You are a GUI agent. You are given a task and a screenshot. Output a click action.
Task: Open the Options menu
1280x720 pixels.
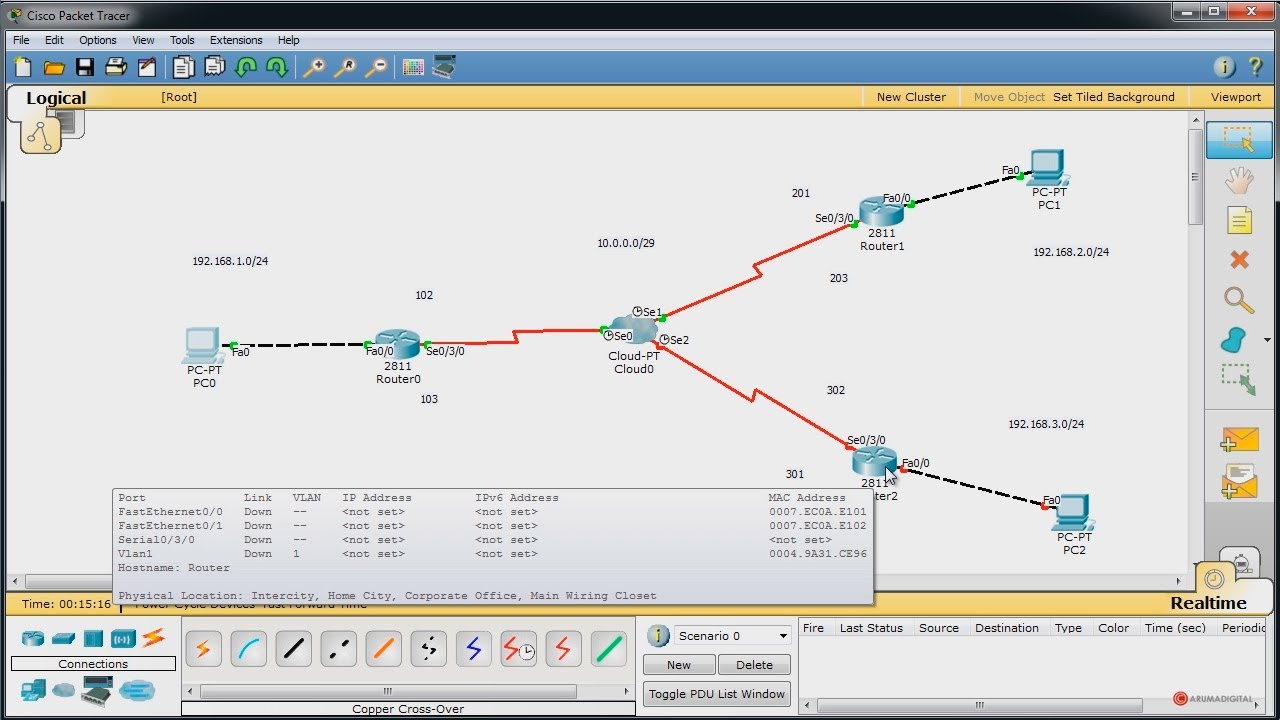point(98,40)
